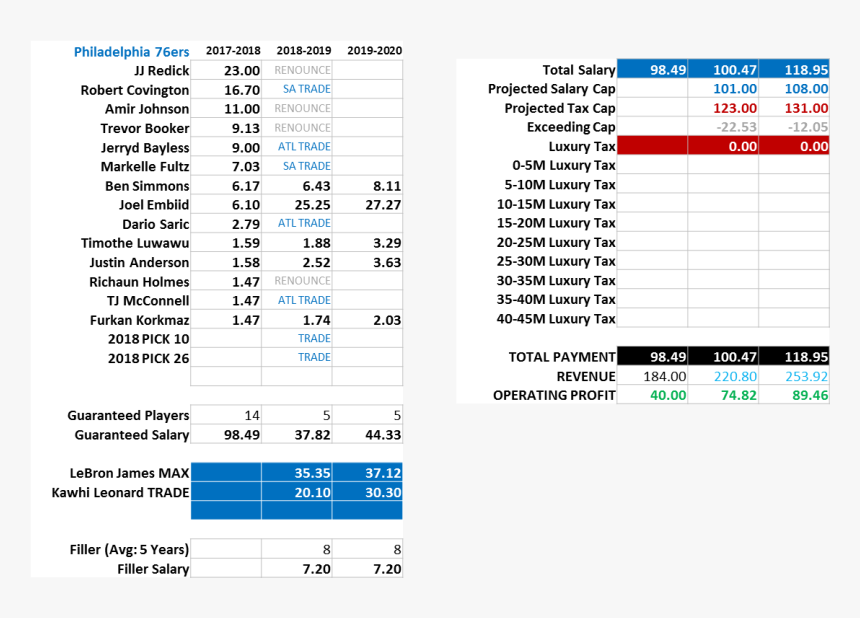Select the Filler (Avg: 5 Years) label
Screen dimensions: 860x618
tap(129, 550)
